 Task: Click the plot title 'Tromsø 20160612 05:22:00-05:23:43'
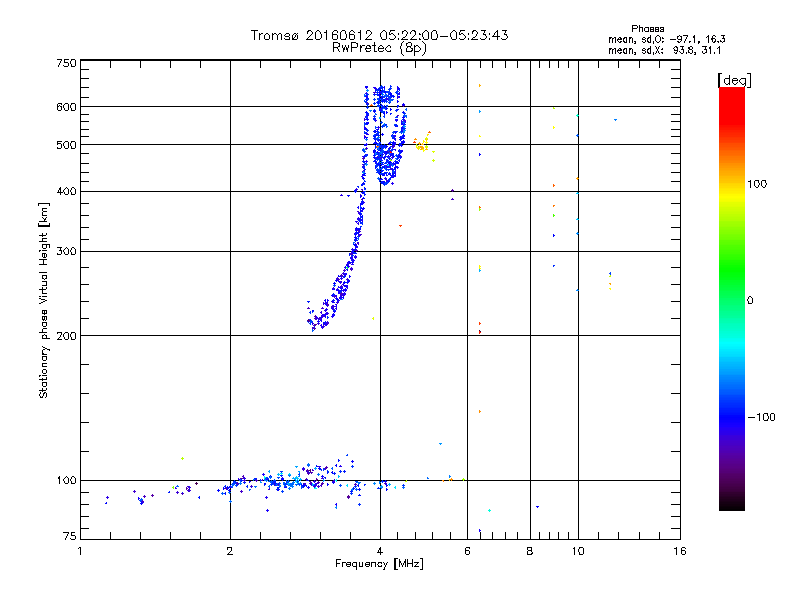(x=379, y=35)
